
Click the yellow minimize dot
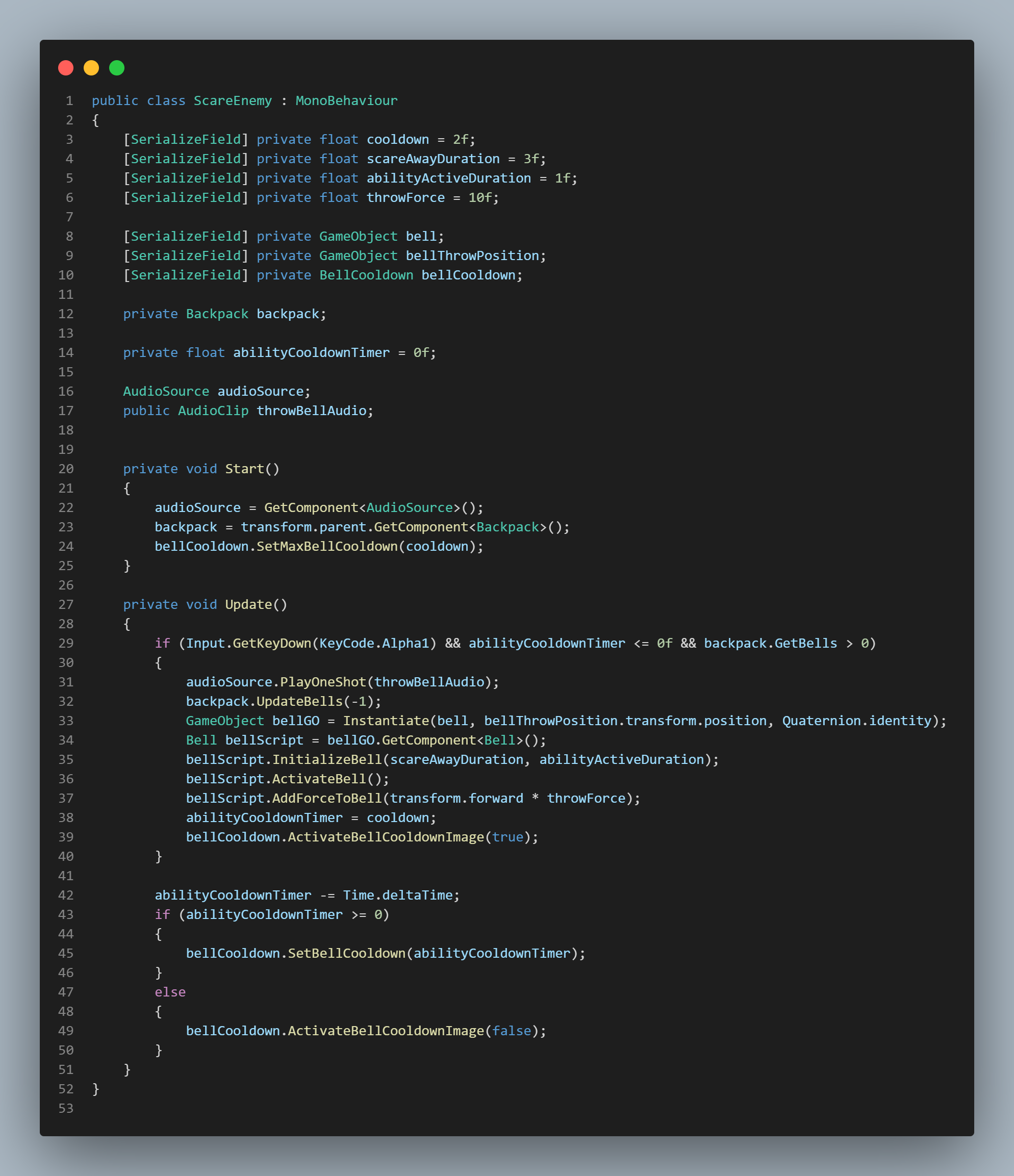click(91, 68)
